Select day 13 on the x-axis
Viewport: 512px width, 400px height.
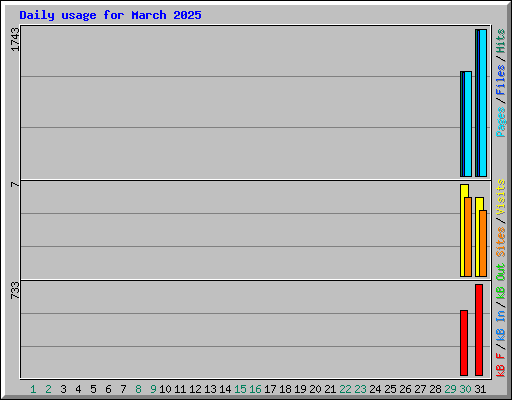[x=210, y=389]
